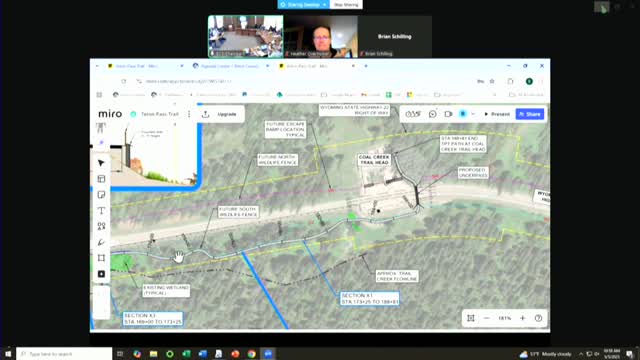Click the Proposed Underpass label
The image size is (640, 360).
[x=473, y=173]
